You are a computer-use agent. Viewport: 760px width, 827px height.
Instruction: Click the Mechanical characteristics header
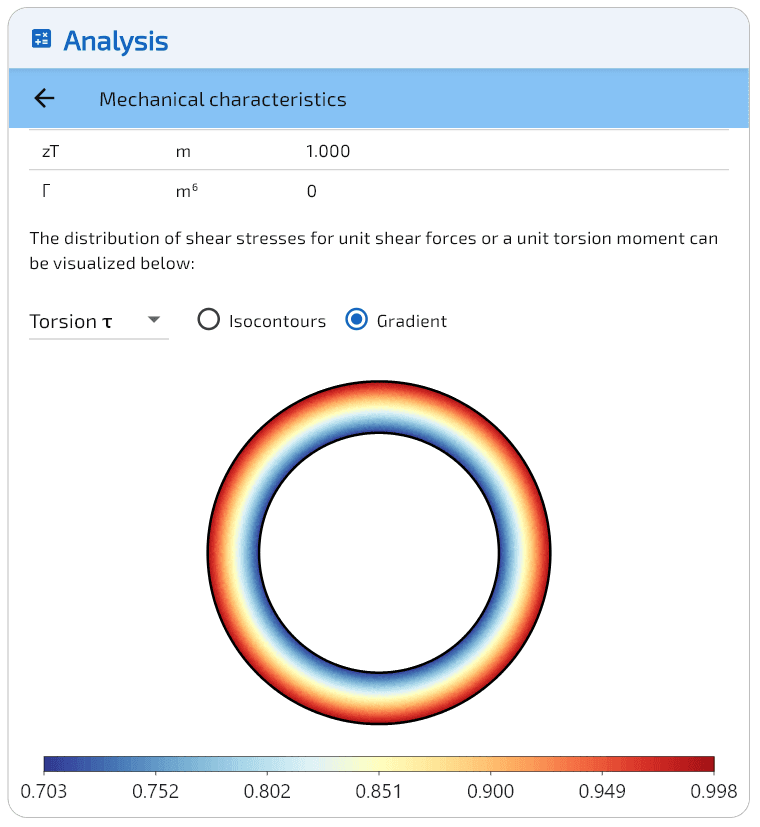click(x=222, y=99)
